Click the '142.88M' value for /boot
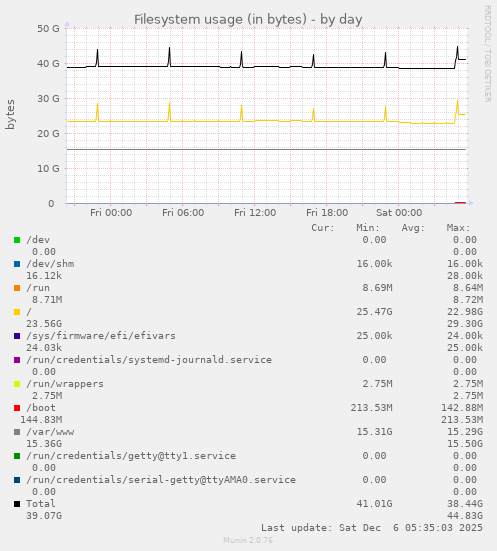Screen dimensions: 497x551 pyautogui.click(x=462, y=408)
